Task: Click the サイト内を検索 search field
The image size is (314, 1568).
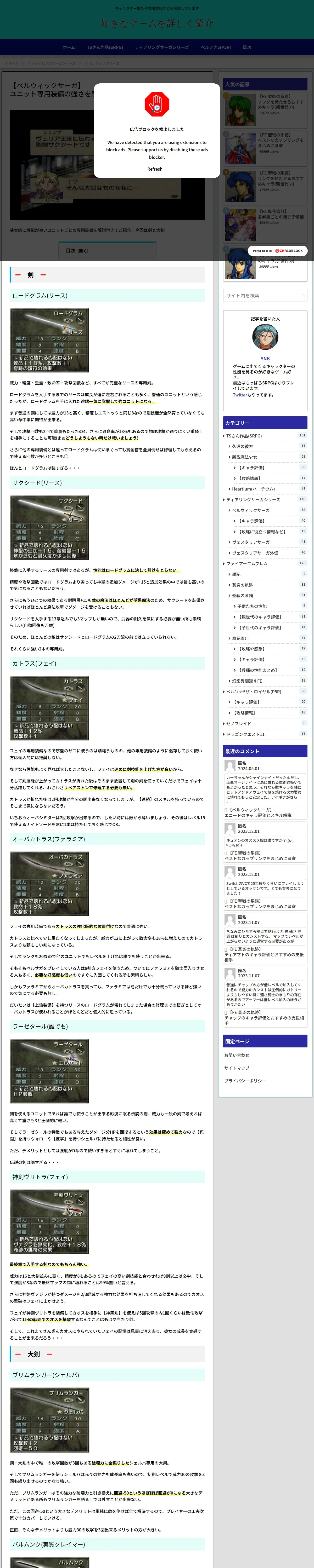Action: (x=265, y=296)
